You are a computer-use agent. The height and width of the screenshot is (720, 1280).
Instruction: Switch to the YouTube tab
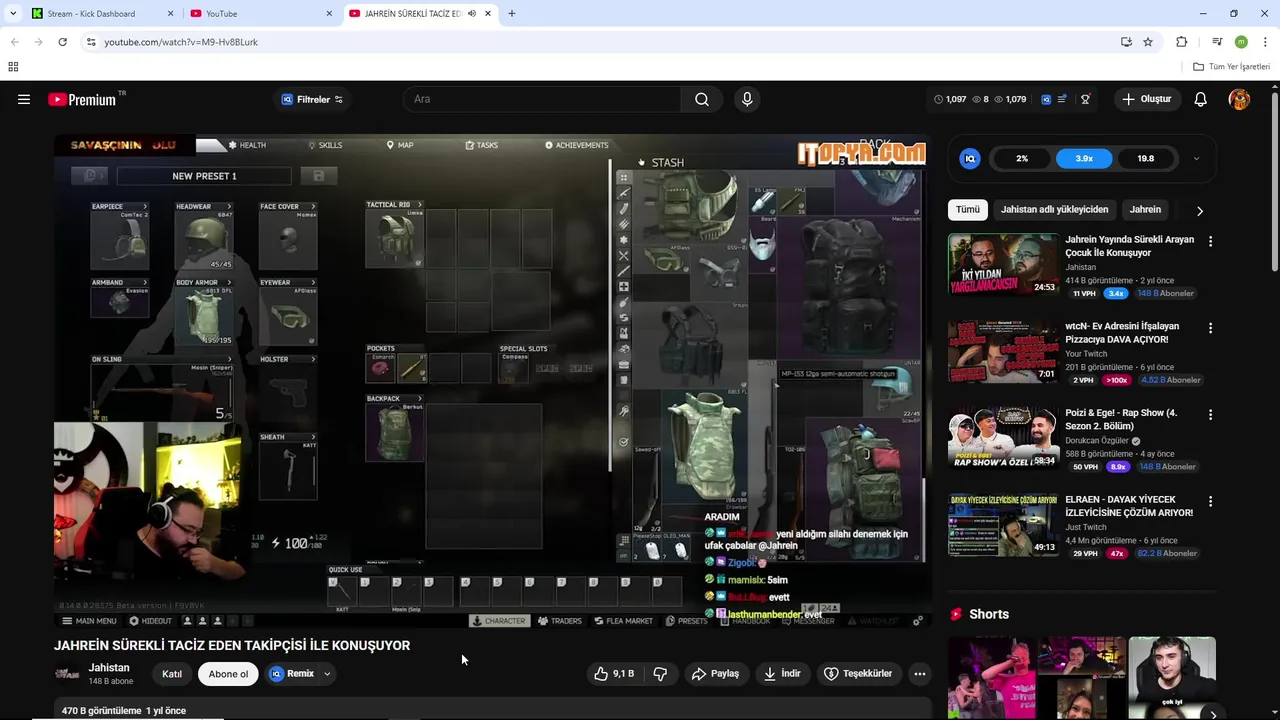click(x=262, y=14)
